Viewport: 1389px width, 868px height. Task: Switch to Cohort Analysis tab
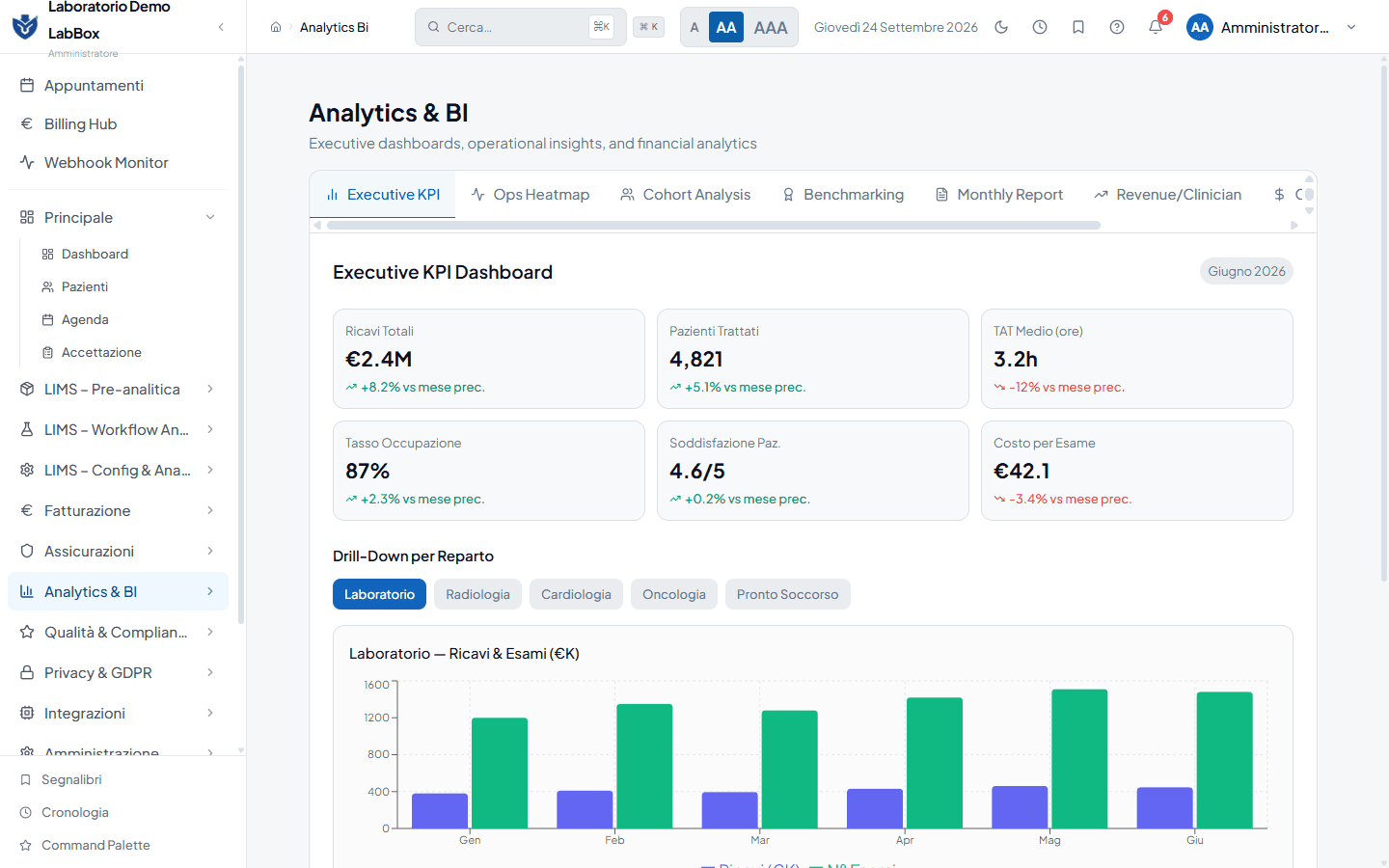point(686,195)
